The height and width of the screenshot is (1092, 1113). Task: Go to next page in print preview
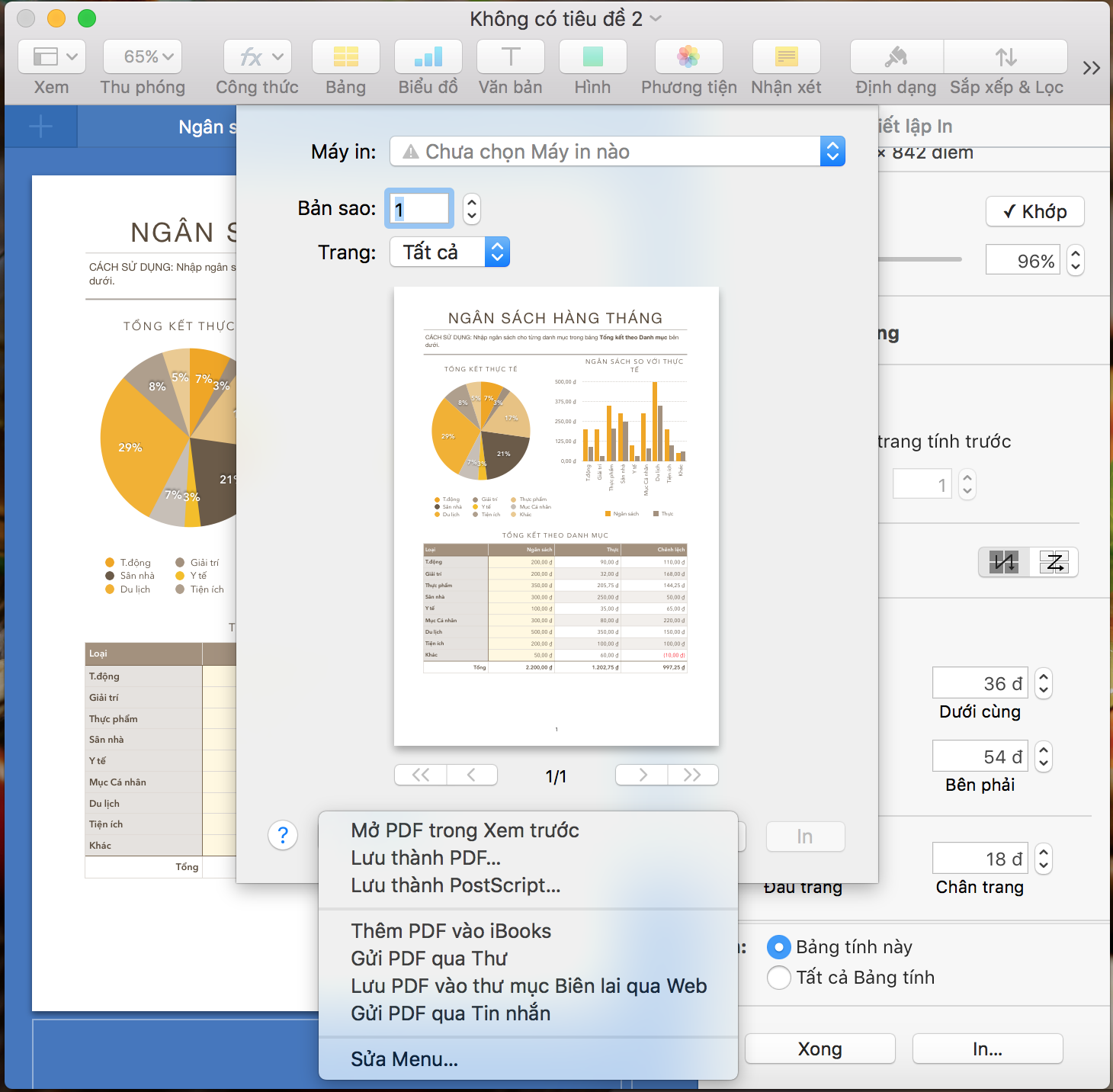tap(642, 775)
